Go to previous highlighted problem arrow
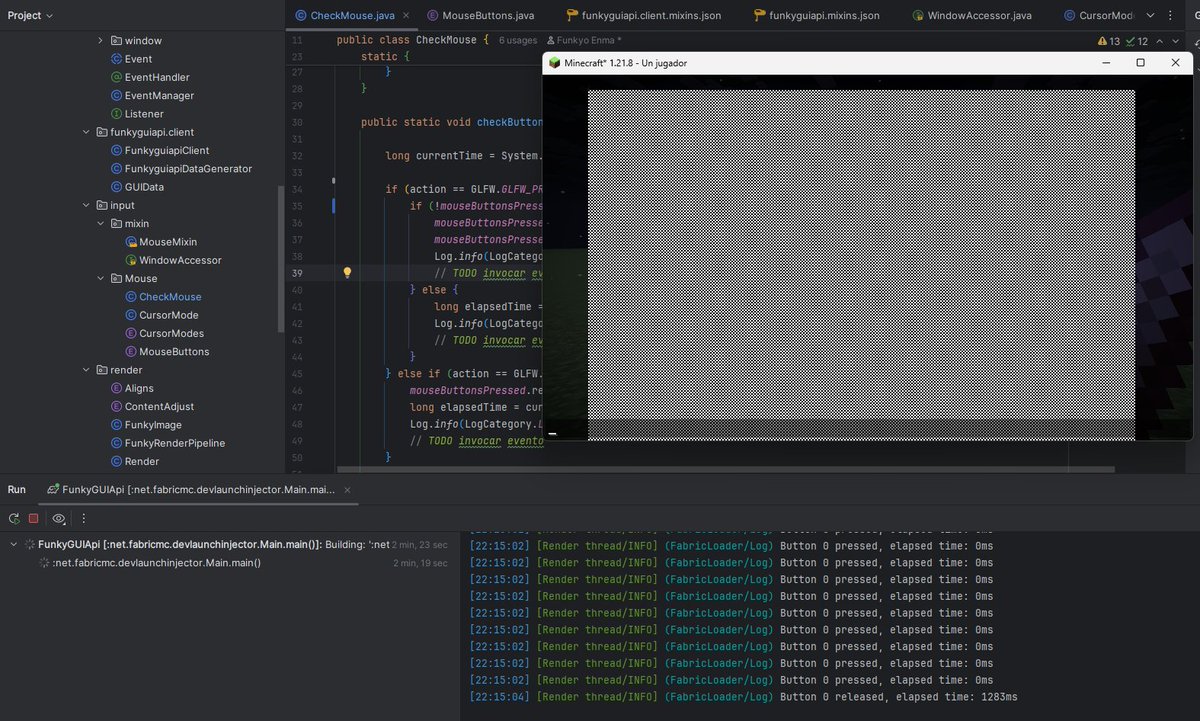1200x721 pixels. [x=1160, y=41]
